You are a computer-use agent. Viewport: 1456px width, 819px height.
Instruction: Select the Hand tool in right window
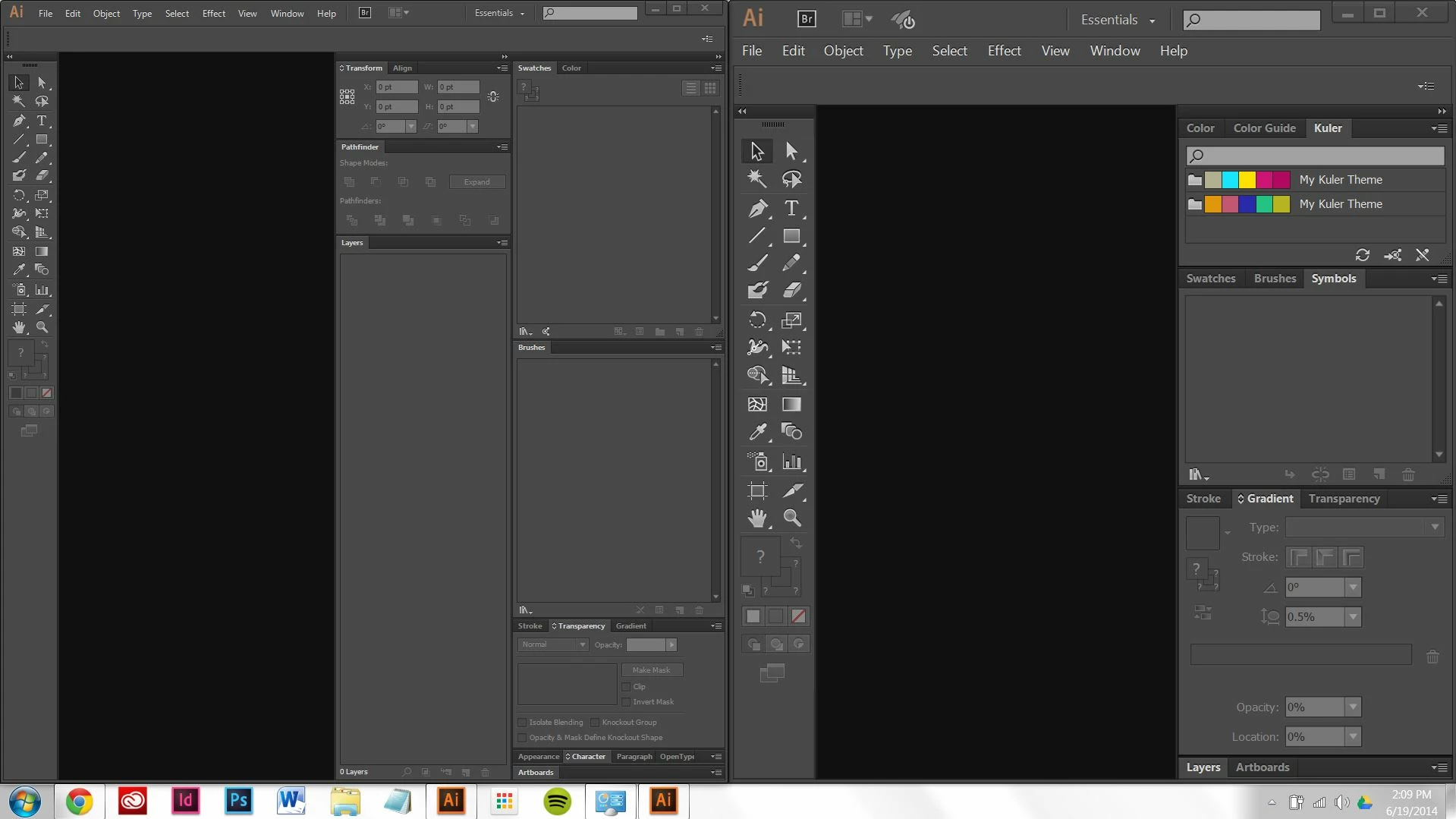pos(757,518)
